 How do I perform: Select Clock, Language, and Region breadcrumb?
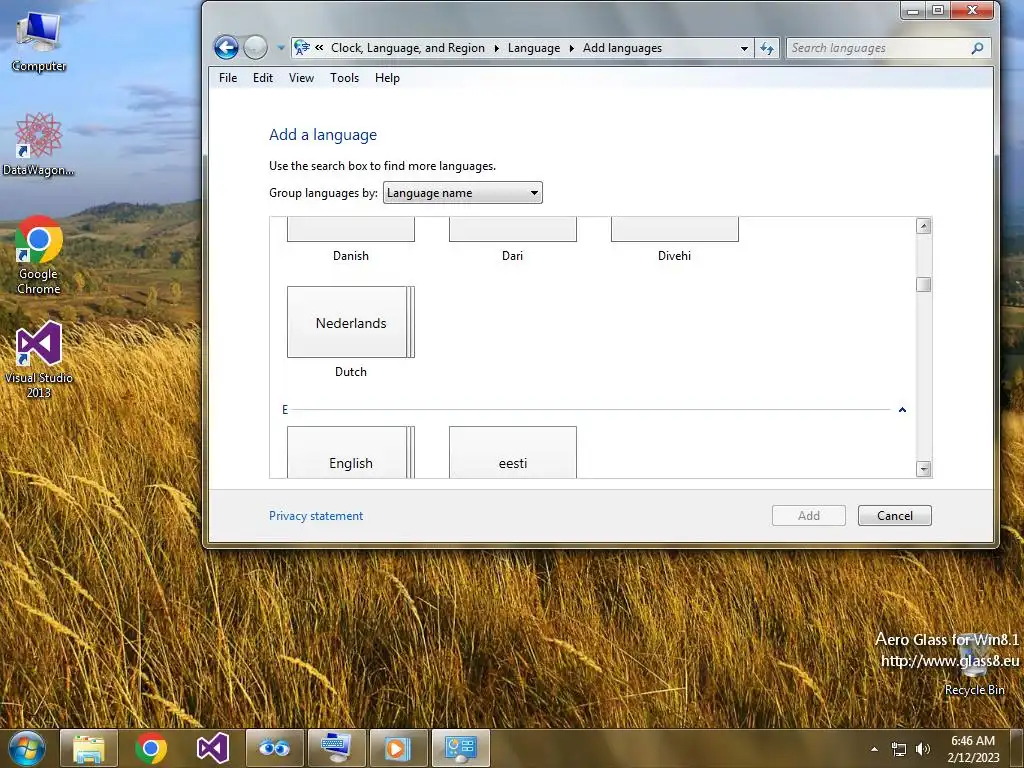[408, 48]
